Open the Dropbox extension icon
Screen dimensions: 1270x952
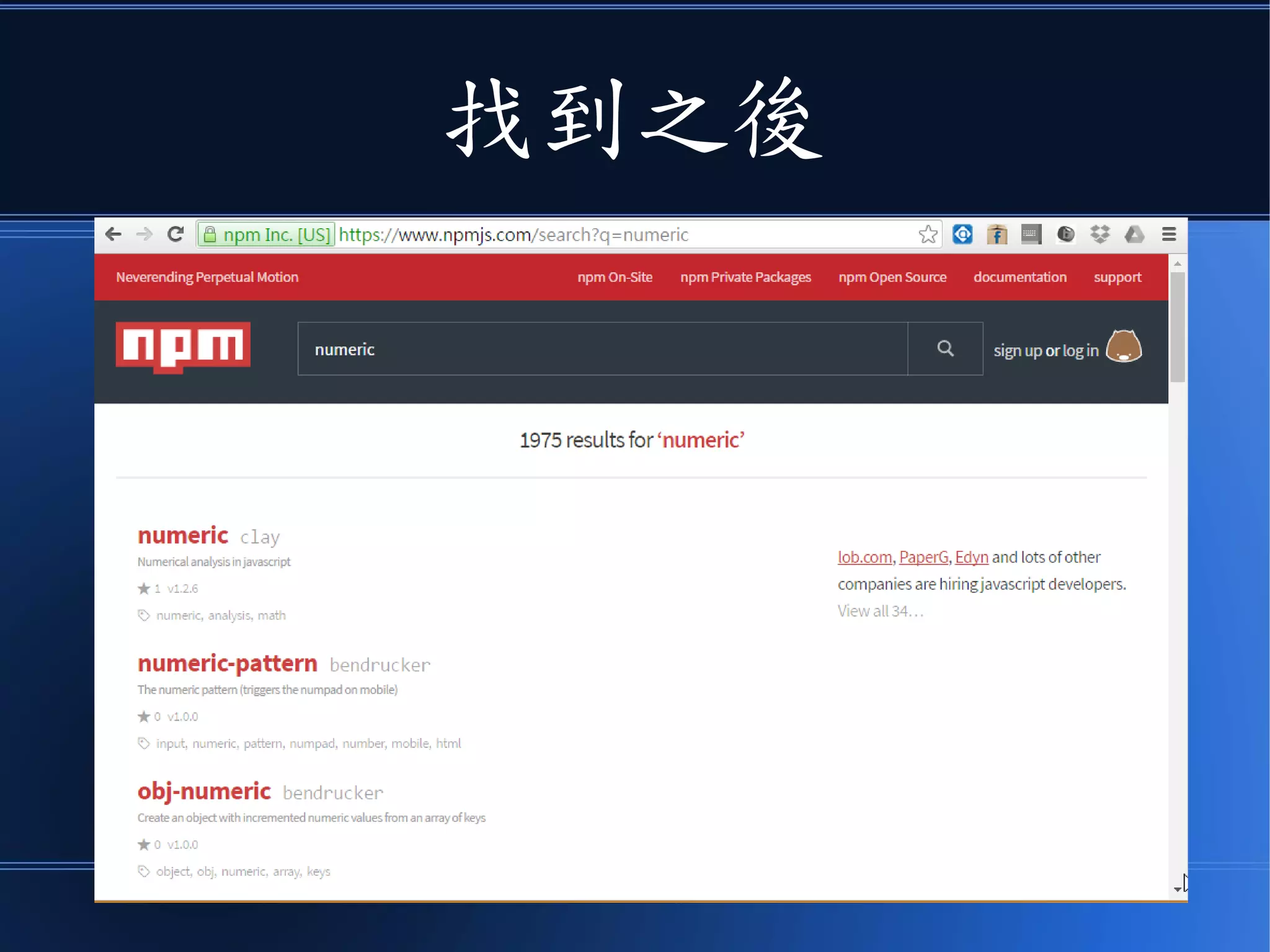coord(1099,234)
